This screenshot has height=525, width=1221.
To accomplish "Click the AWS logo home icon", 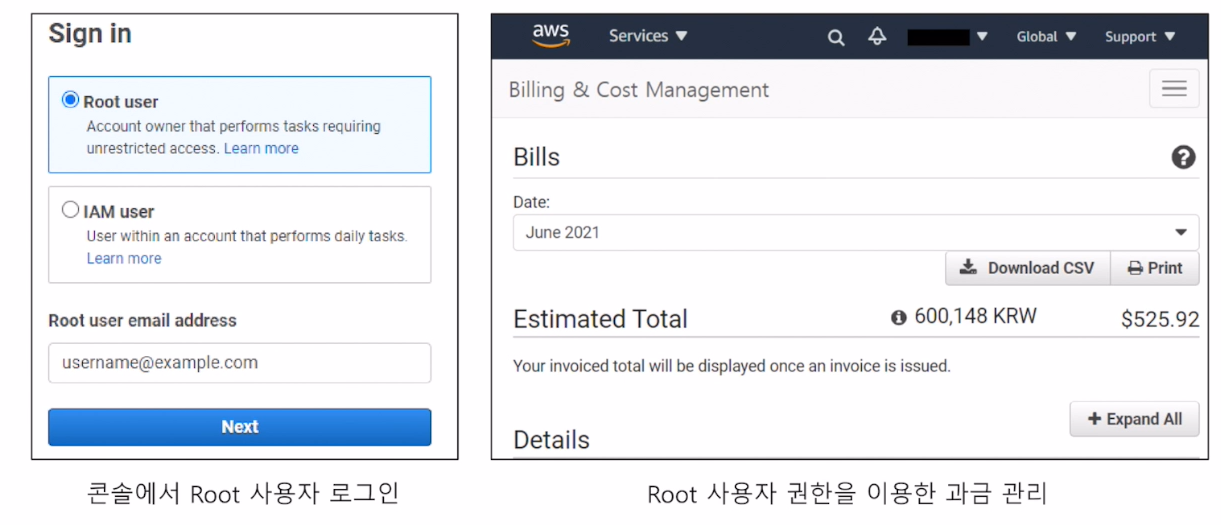I will click(550, 35).
